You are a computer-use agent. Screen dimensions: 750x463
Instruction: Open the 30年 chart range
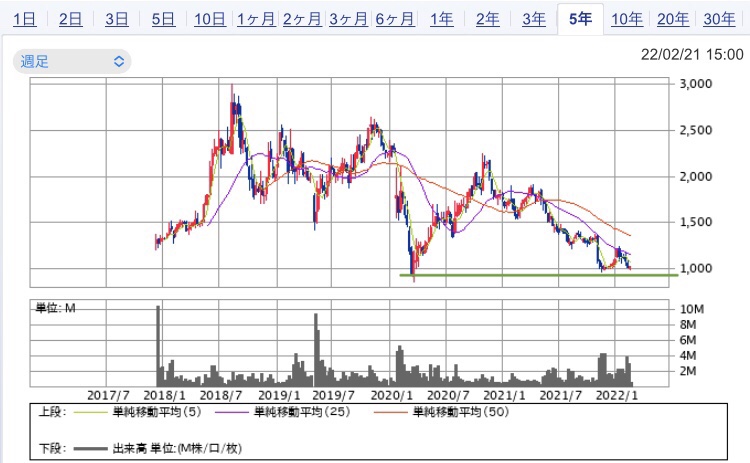click(x=719, y=19)
